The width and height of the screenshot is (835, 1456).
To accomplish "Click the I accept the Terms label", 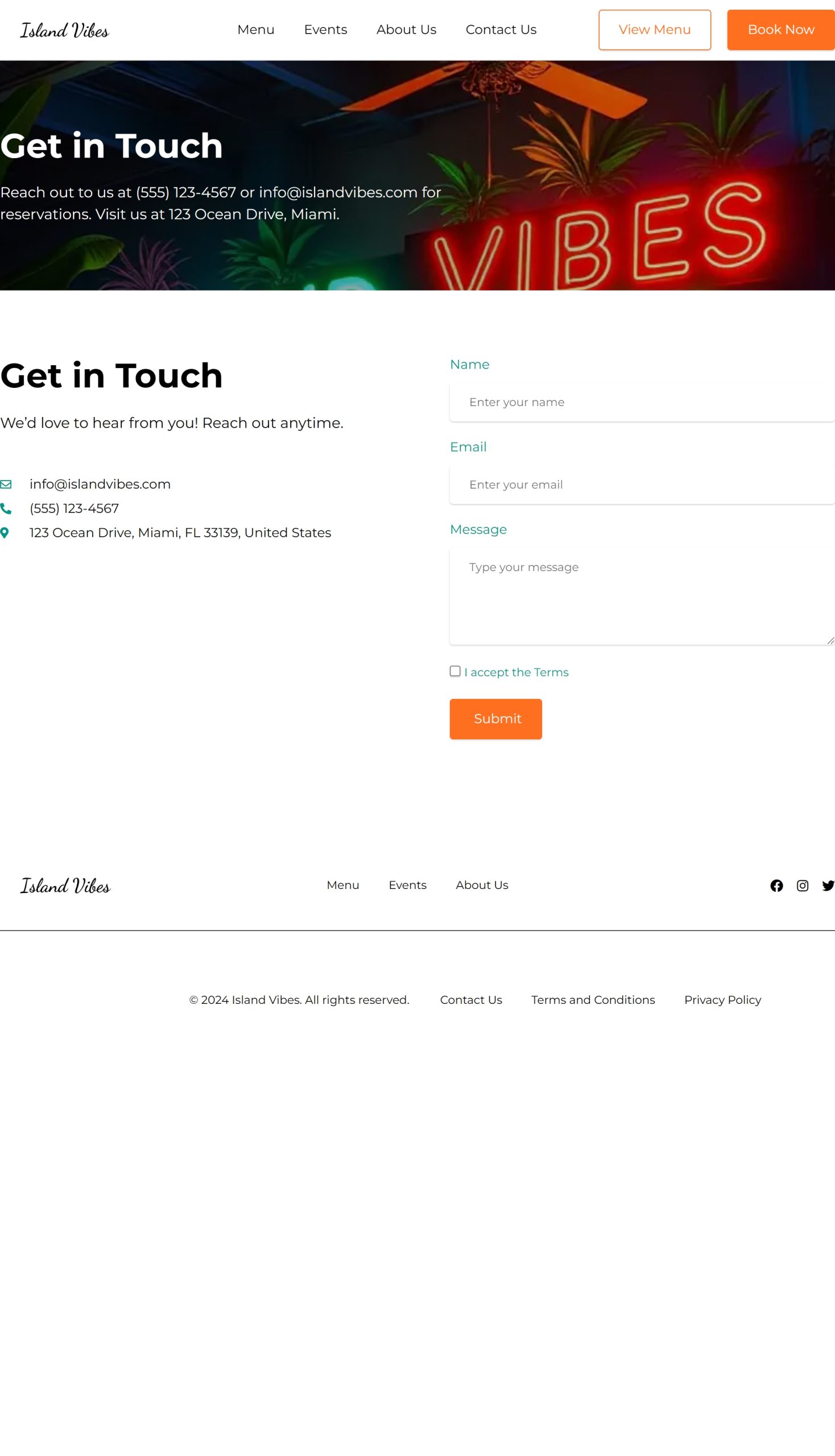I will 516,672.
